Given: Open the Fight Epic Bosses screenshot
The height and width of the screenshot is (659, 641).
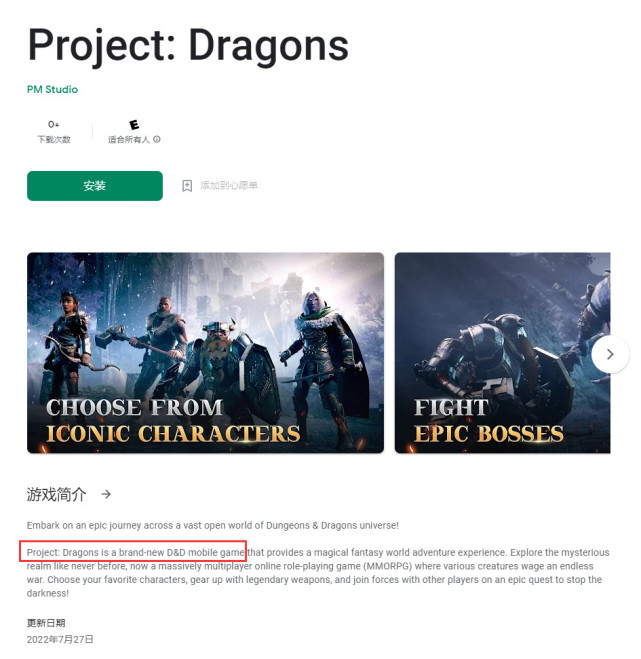Looking at the screenshot, I should (x=502, y=353).
